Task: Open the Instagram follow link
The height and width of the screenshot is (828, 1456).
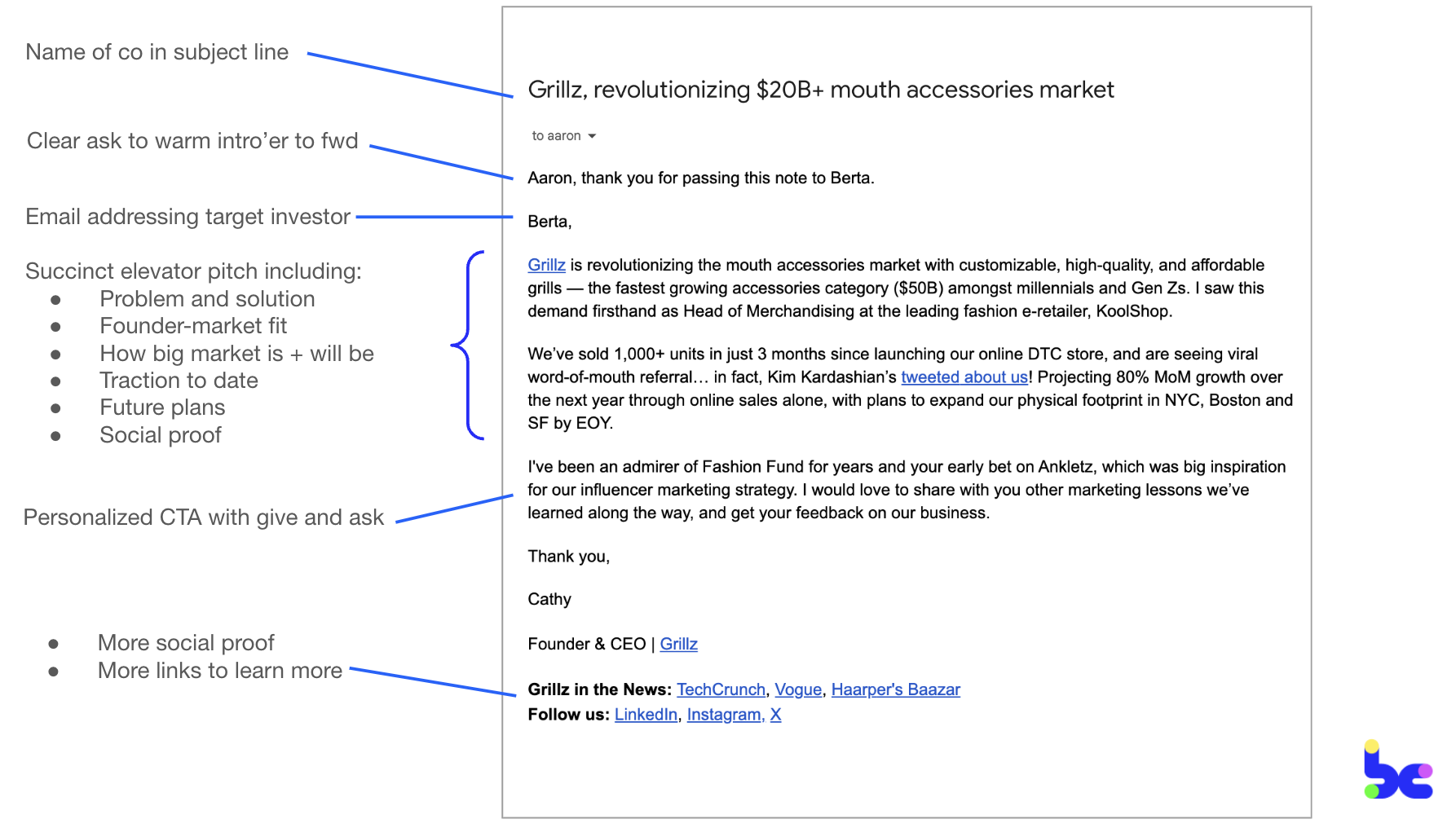Action: 723,715
